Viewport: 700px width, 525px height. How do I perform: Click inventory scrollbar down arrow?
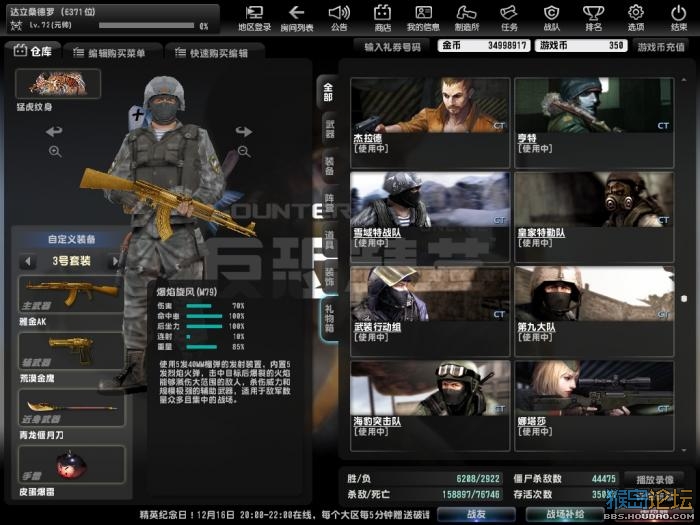pyautogui.click(x=684, y=450)
